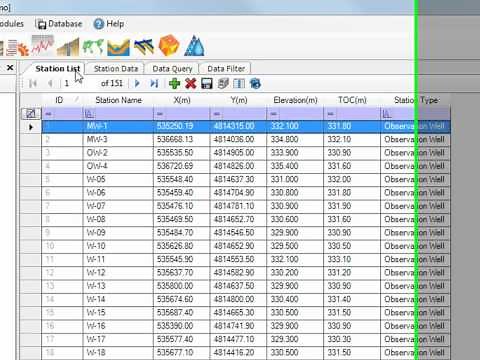Open filter operator under Y(m) column
Screen dimensions: 480x360
pyautogui.click(x=217, y=114)
